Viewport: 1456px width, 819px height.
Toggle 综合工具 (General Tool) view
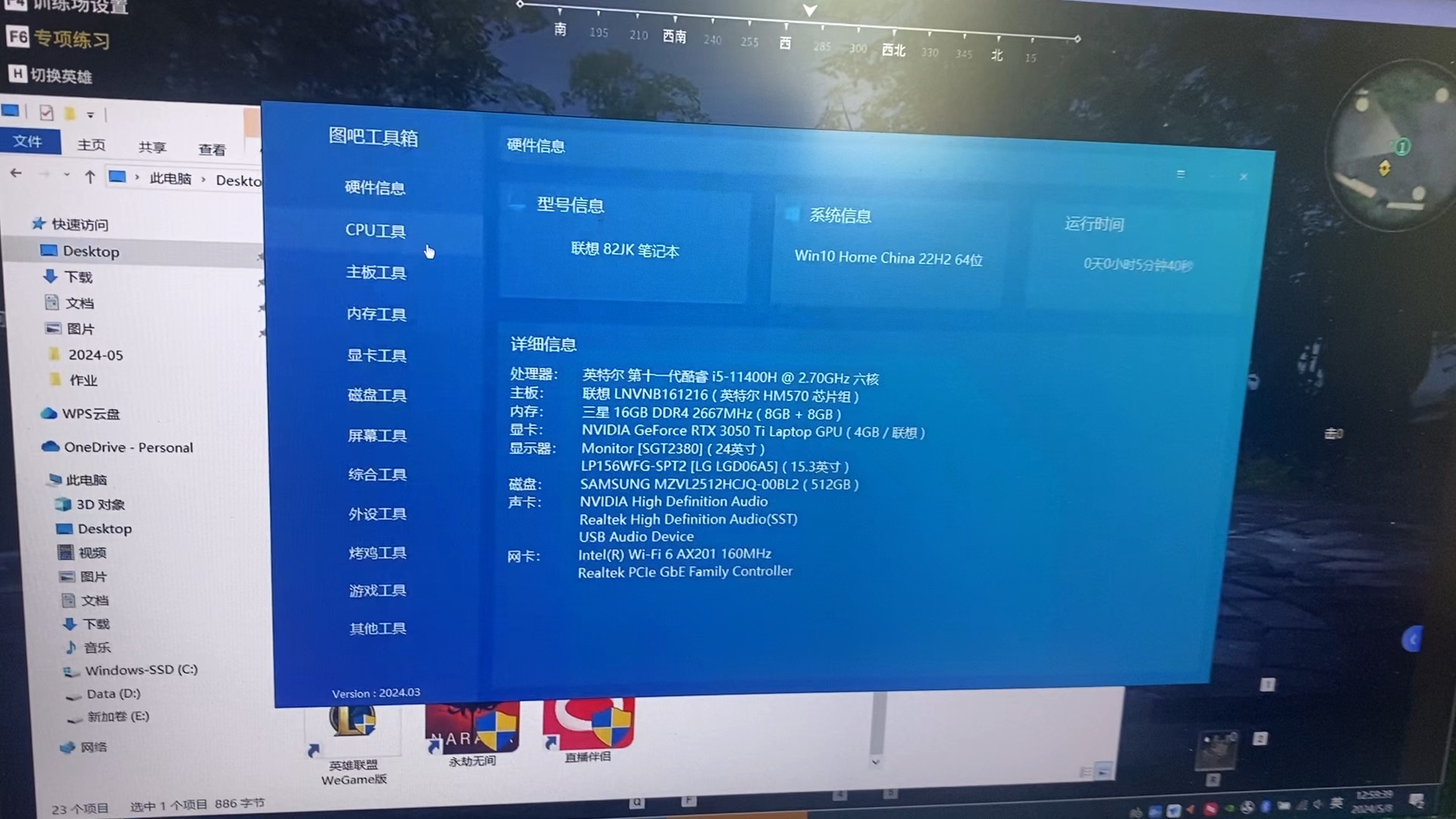pos(376,475)
